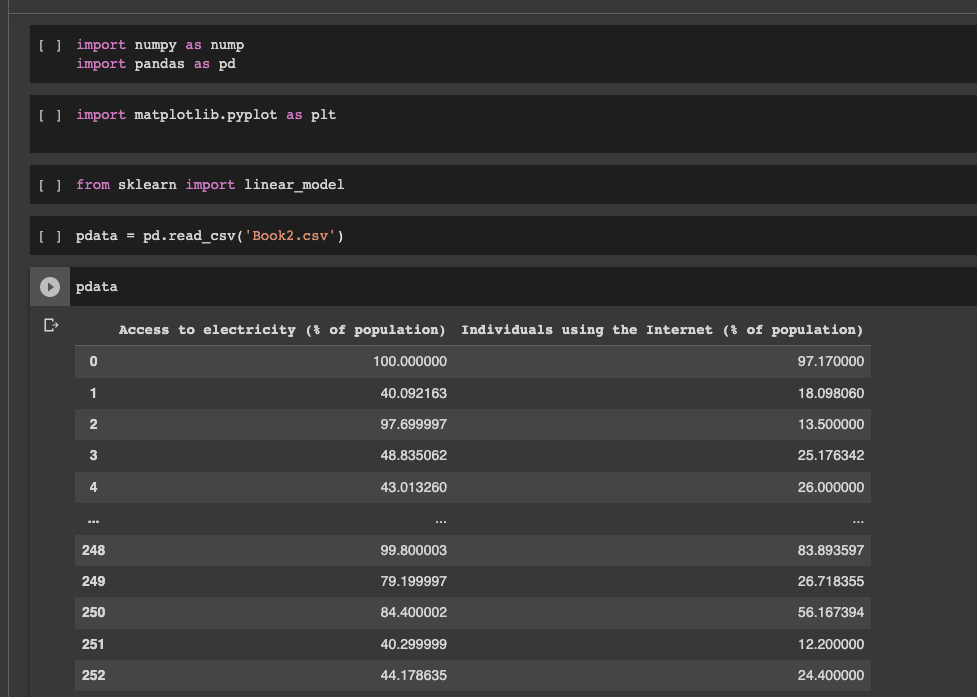Select value 44.178635 in row 252
The image size is (977, 697).
coord(414,675)
